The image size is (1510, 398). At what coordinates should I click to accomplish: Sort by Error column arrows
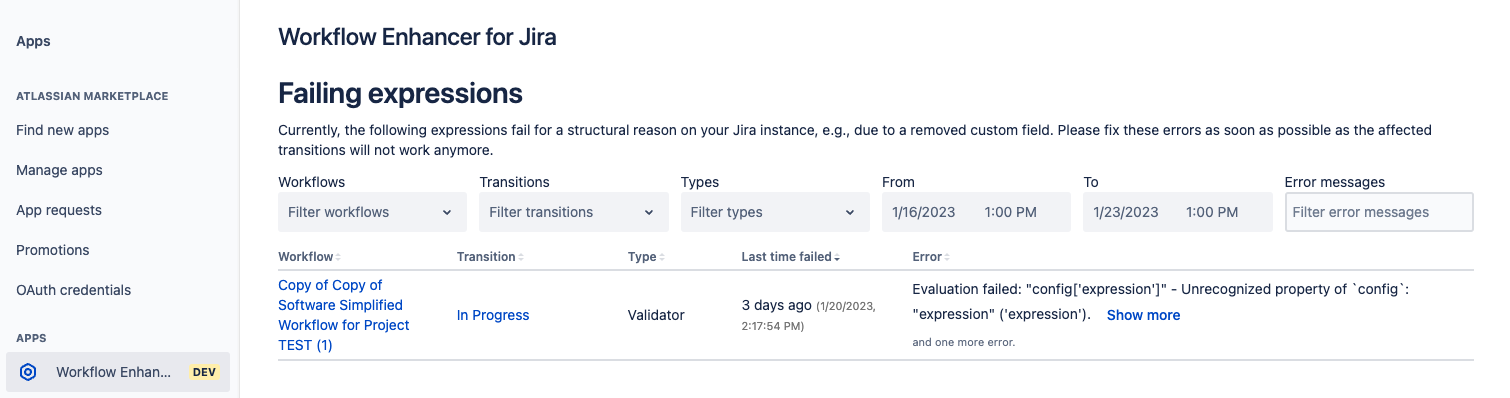tap(946, 257)
